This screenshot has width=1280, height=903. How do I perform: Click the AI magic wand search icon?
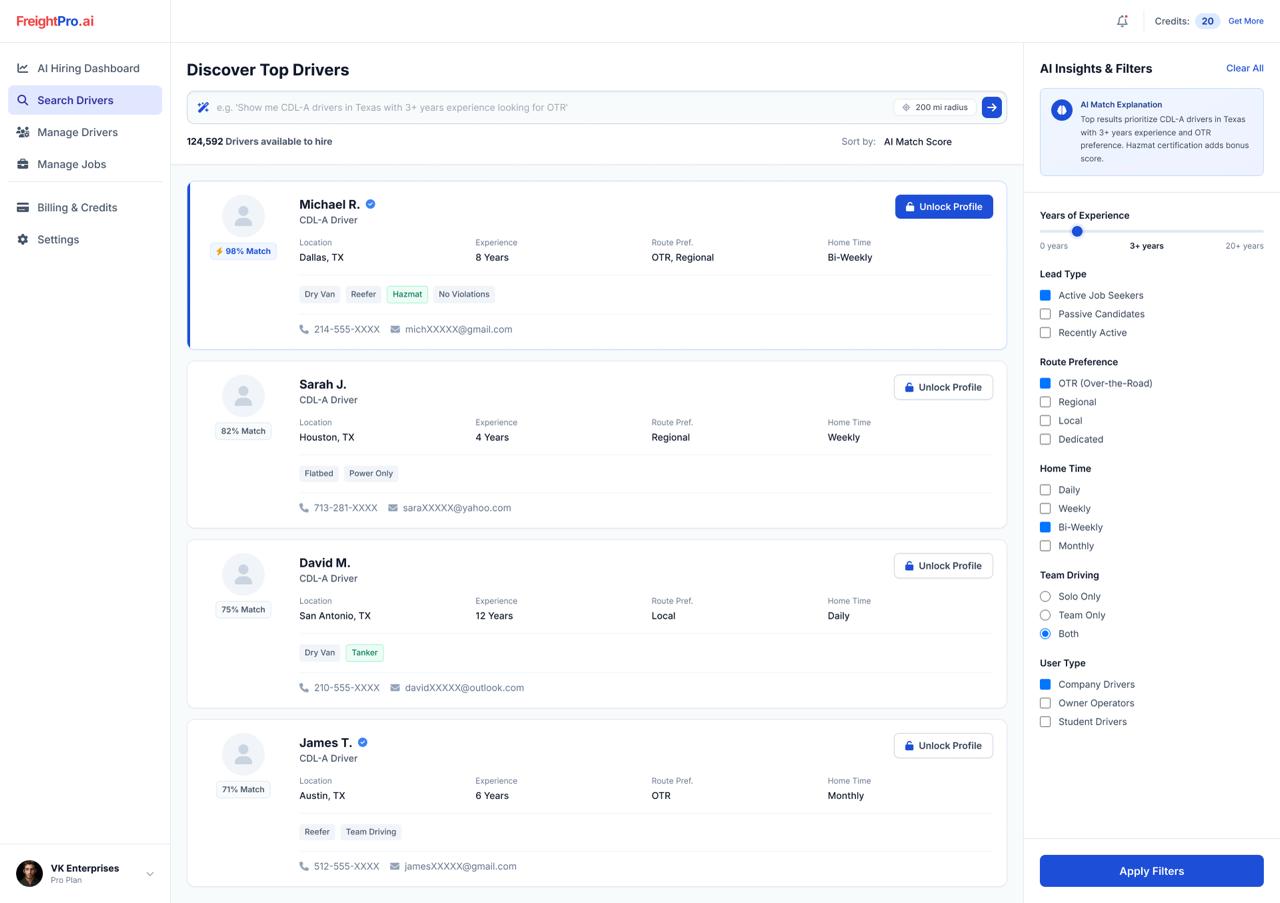(x=203, y=107)
